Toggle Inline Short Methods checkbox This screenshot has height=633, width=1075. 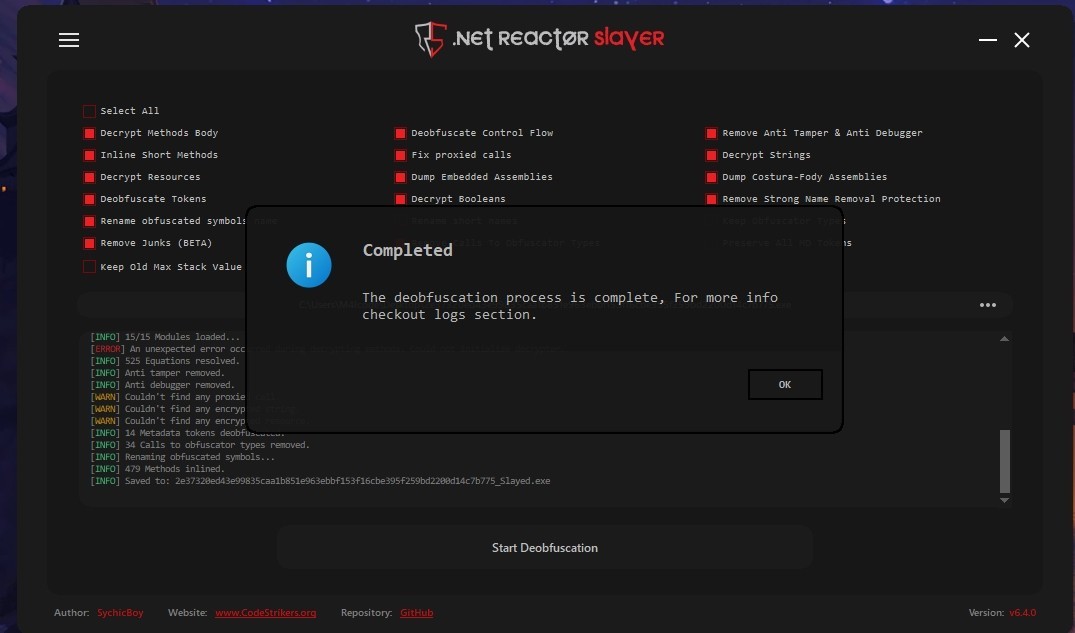click(x=89, y=155)
